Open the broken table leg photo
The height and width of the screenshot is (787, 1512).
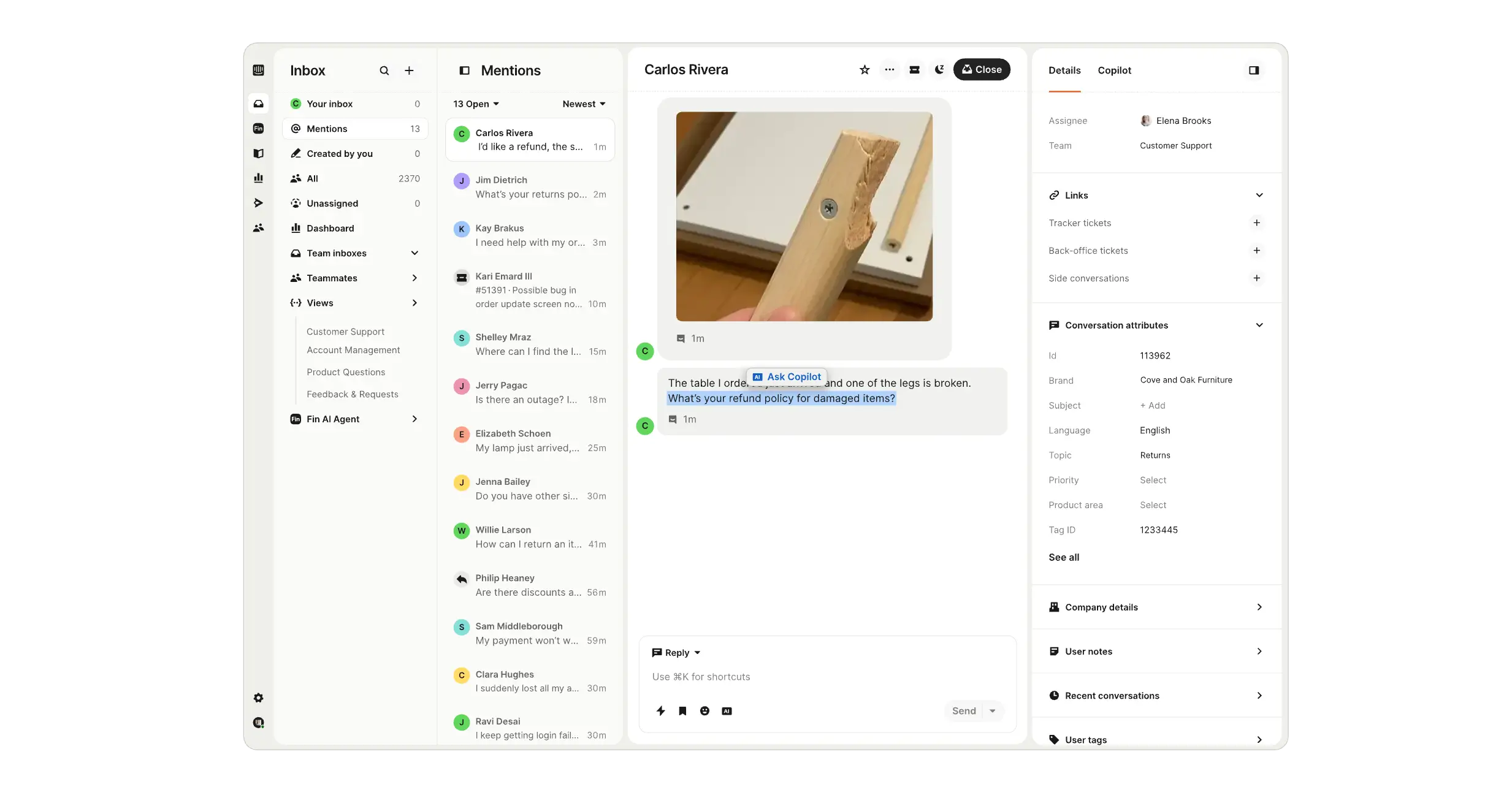coord(804,216)
